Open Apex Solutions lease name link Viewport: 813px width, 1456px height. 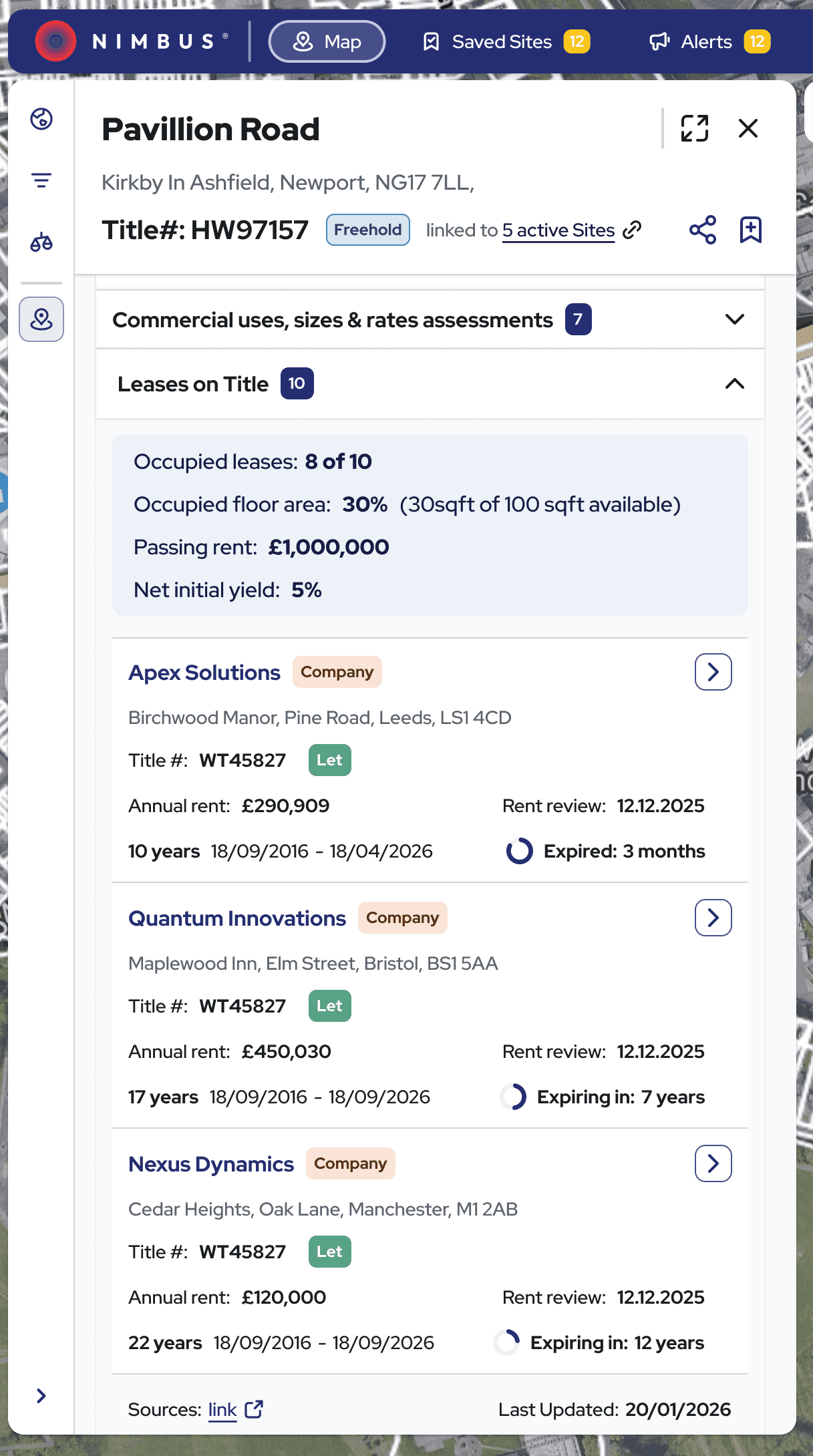point(204,673)
